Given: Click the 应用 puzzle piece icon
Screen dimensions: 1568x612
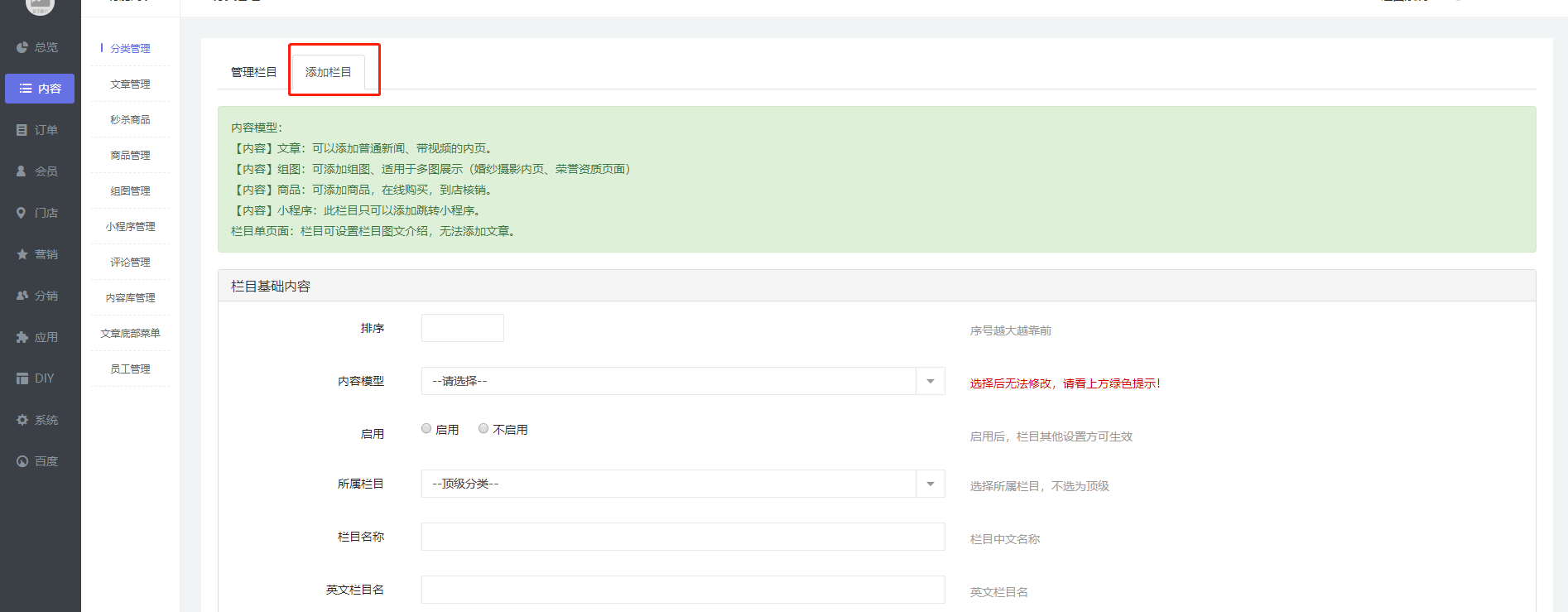Looking at the screenshot, I should click(x=22, y=337).
